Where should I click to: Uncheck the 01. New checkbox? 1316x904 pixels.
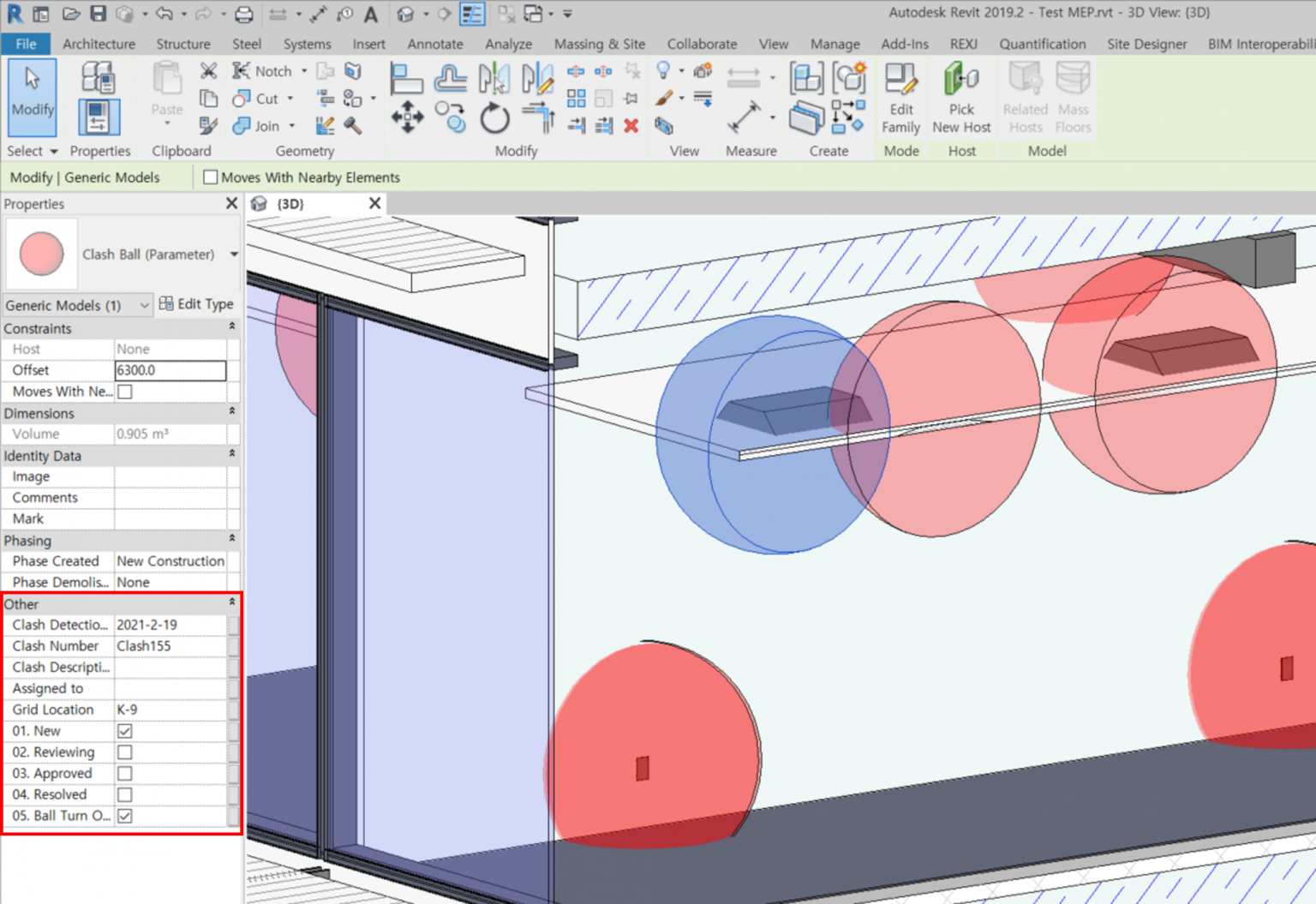(125, 731)
